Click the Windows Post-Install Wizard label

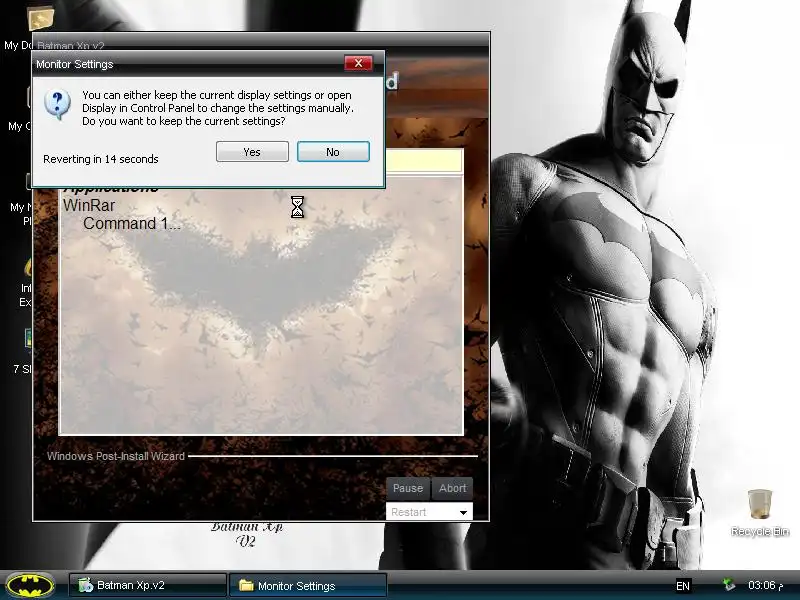(x=116, y=456)
